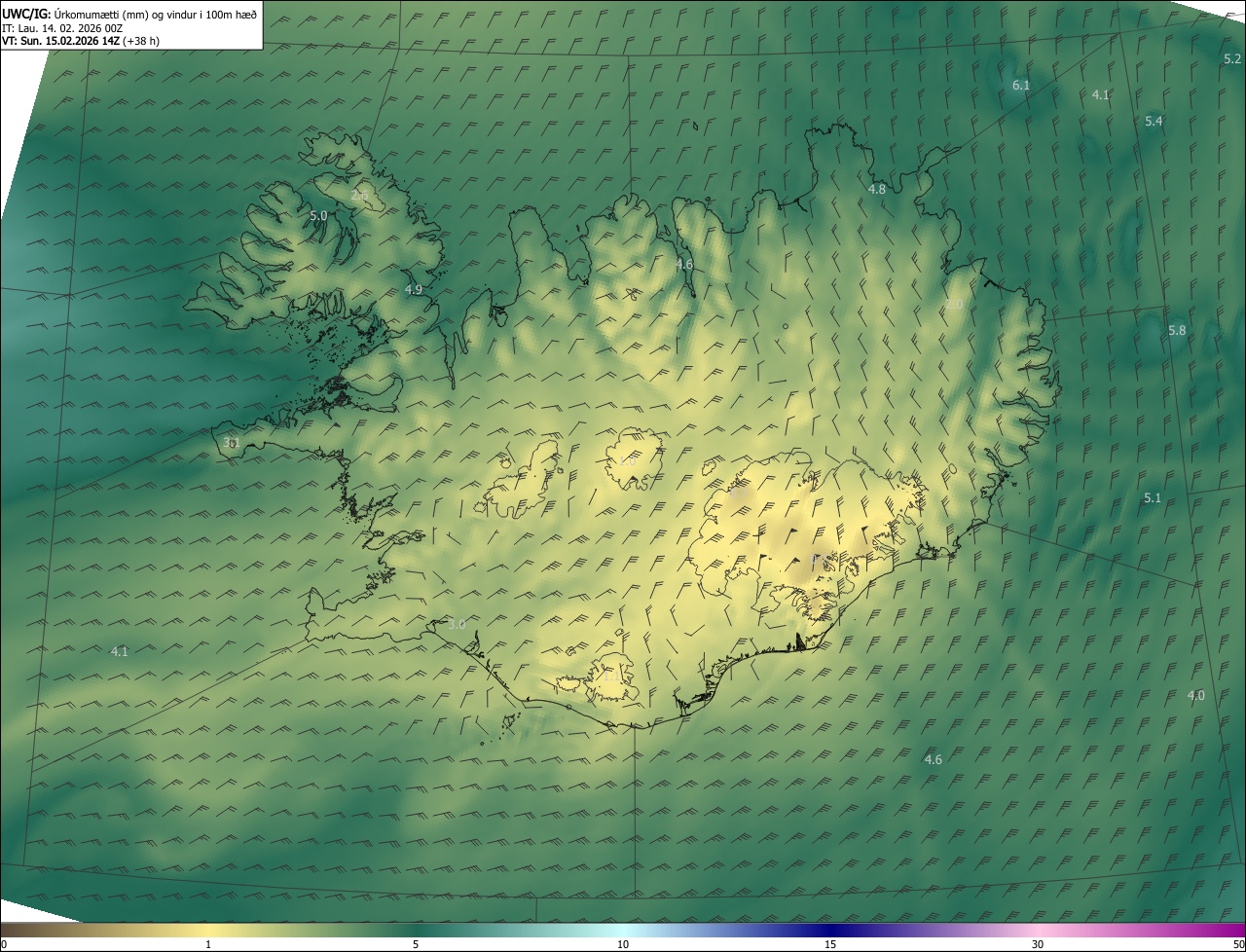Click the 4.0 value label on the map

[1196, 695]
